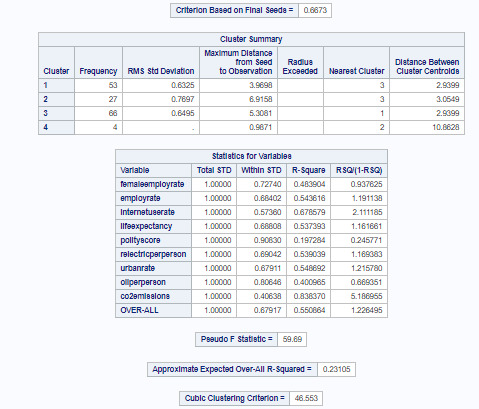The width and height of the screenshot is (479, 409).
Task: Click the co2emissions variable name
Action: tap(145, 296)
